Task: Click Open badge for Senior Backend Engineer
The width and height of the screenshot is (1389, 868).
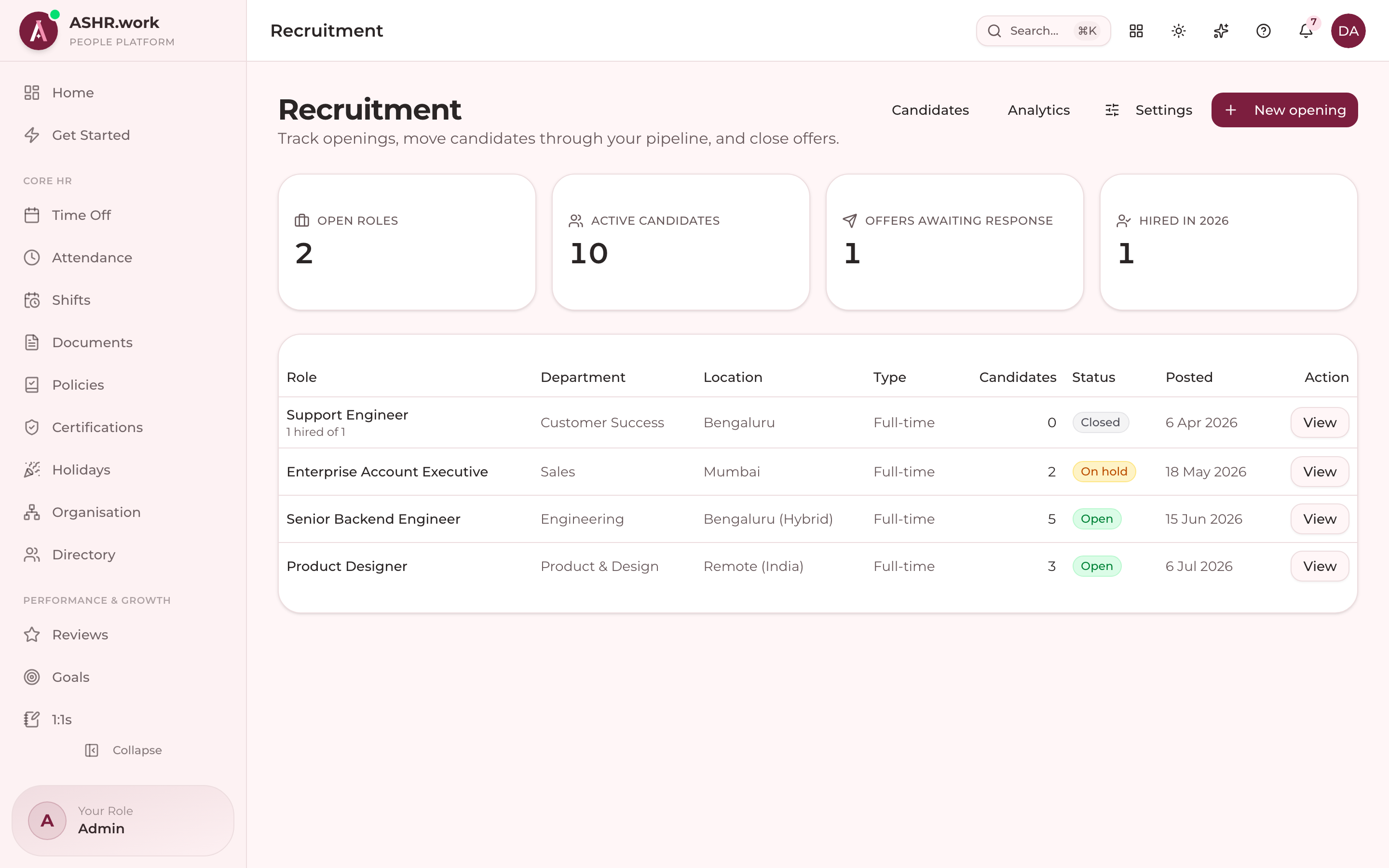Action: point(1096,519)
